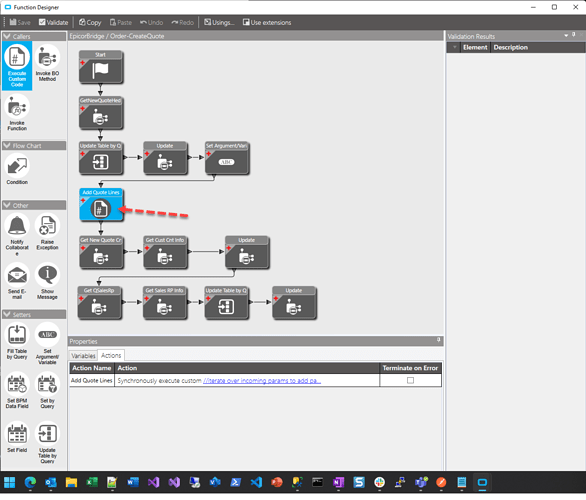The image size is (586, 500).
Task: Click the Copy toolbar button
Action: click(x=90, y=22)
